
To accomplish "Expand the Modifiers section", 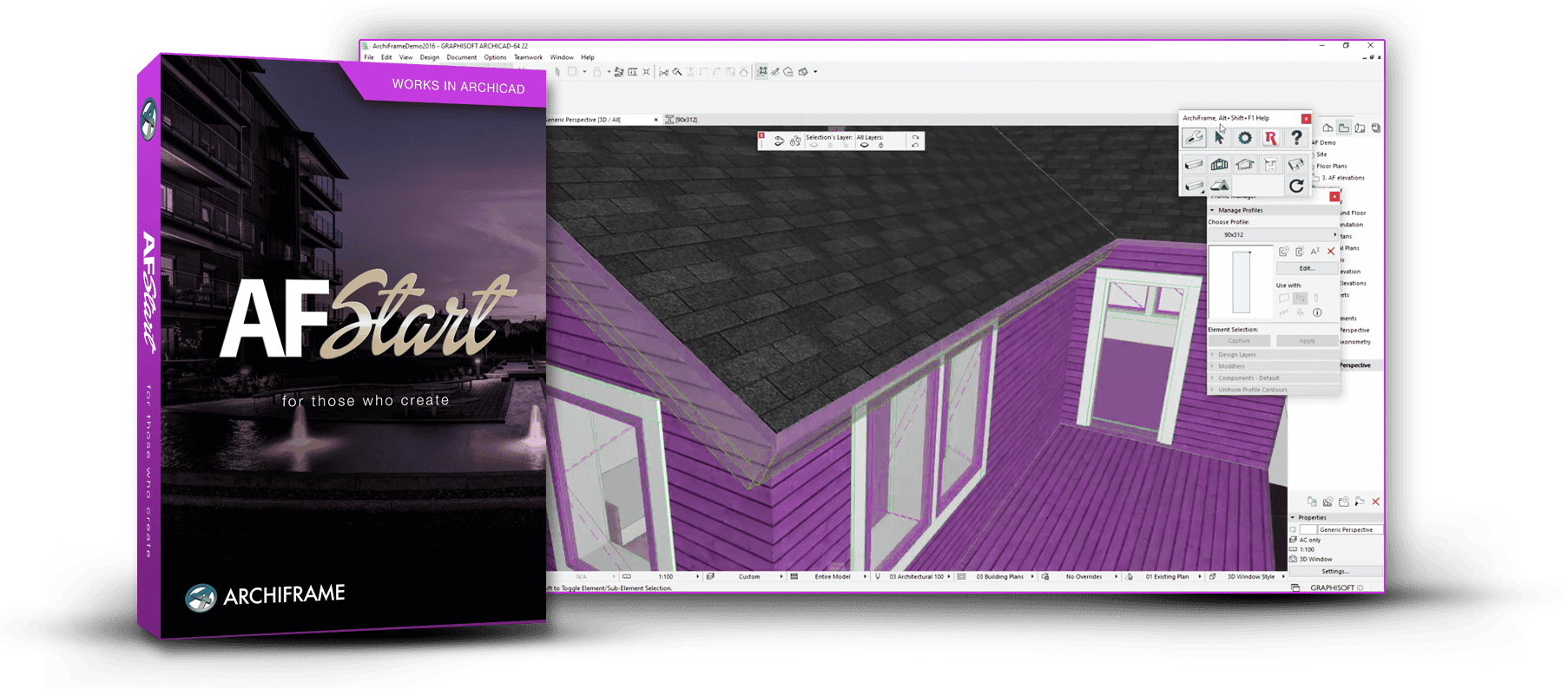I will (x=1273, y=366).
